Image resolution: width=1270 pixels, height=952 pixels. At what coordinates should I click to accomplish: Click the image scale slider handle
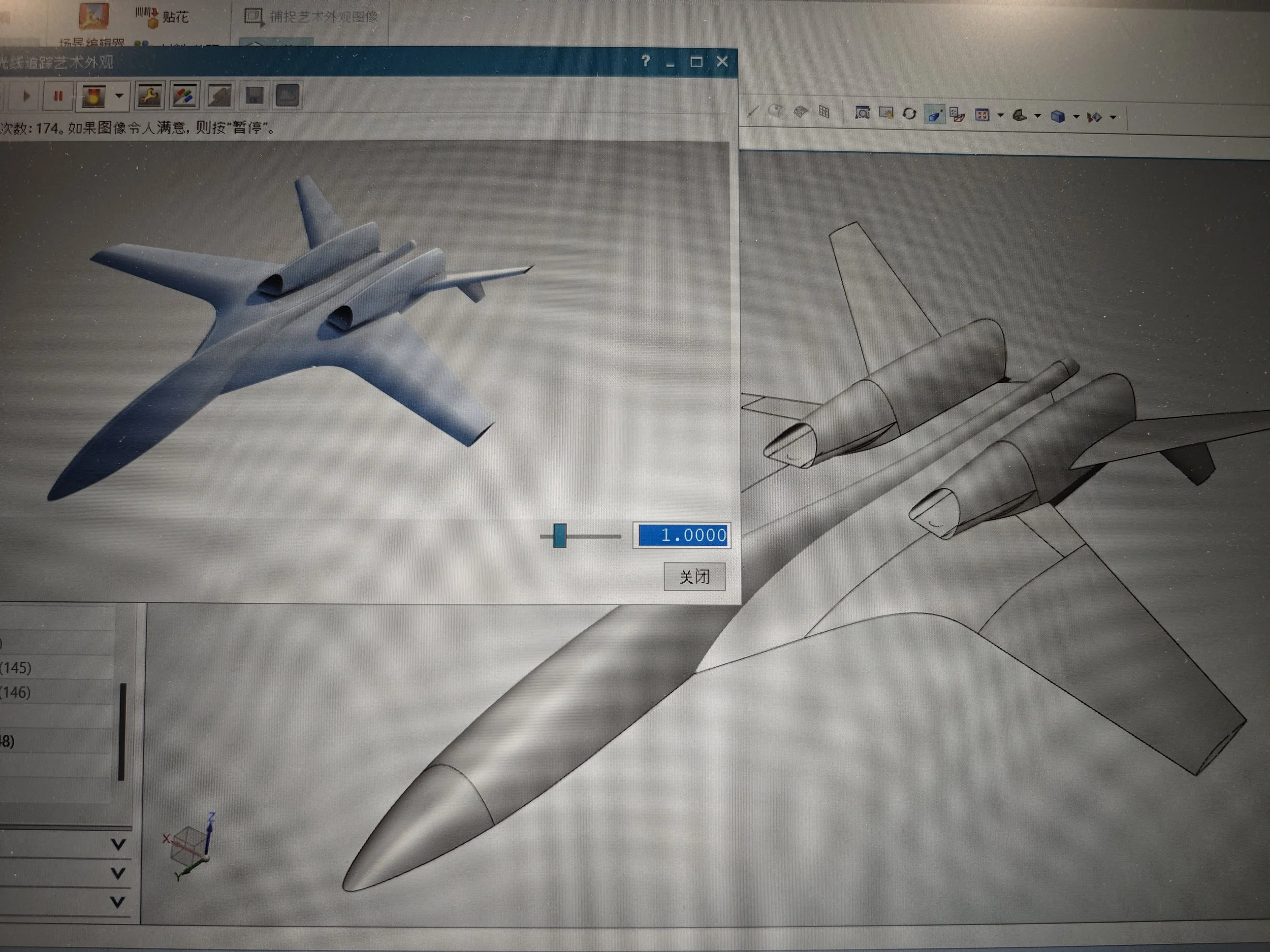pyautogui.click(x=560, y=535)
